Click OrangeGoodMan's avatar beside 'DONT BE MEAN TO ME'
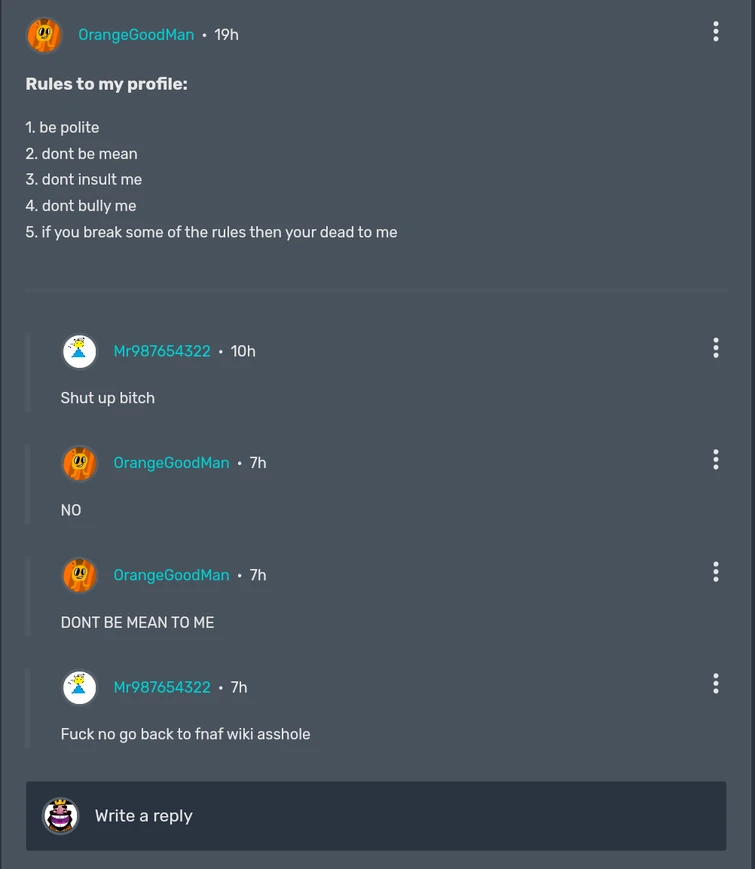Image resolution: width=755 pixels, height=869 pixels. tap(79, 575)
